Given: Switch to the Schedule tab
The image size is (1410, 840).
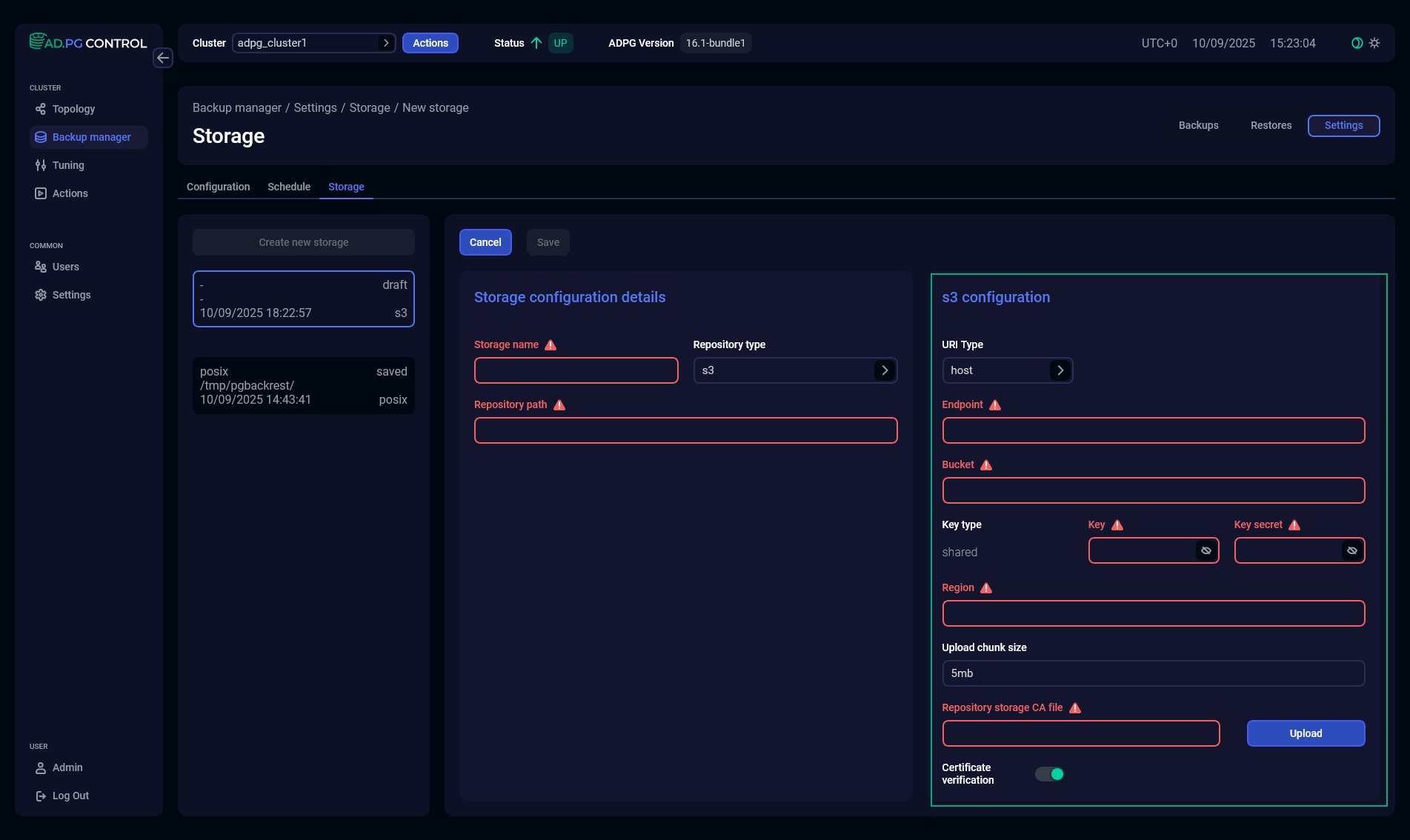Looking at the screenshot, I should click(288, 187).
